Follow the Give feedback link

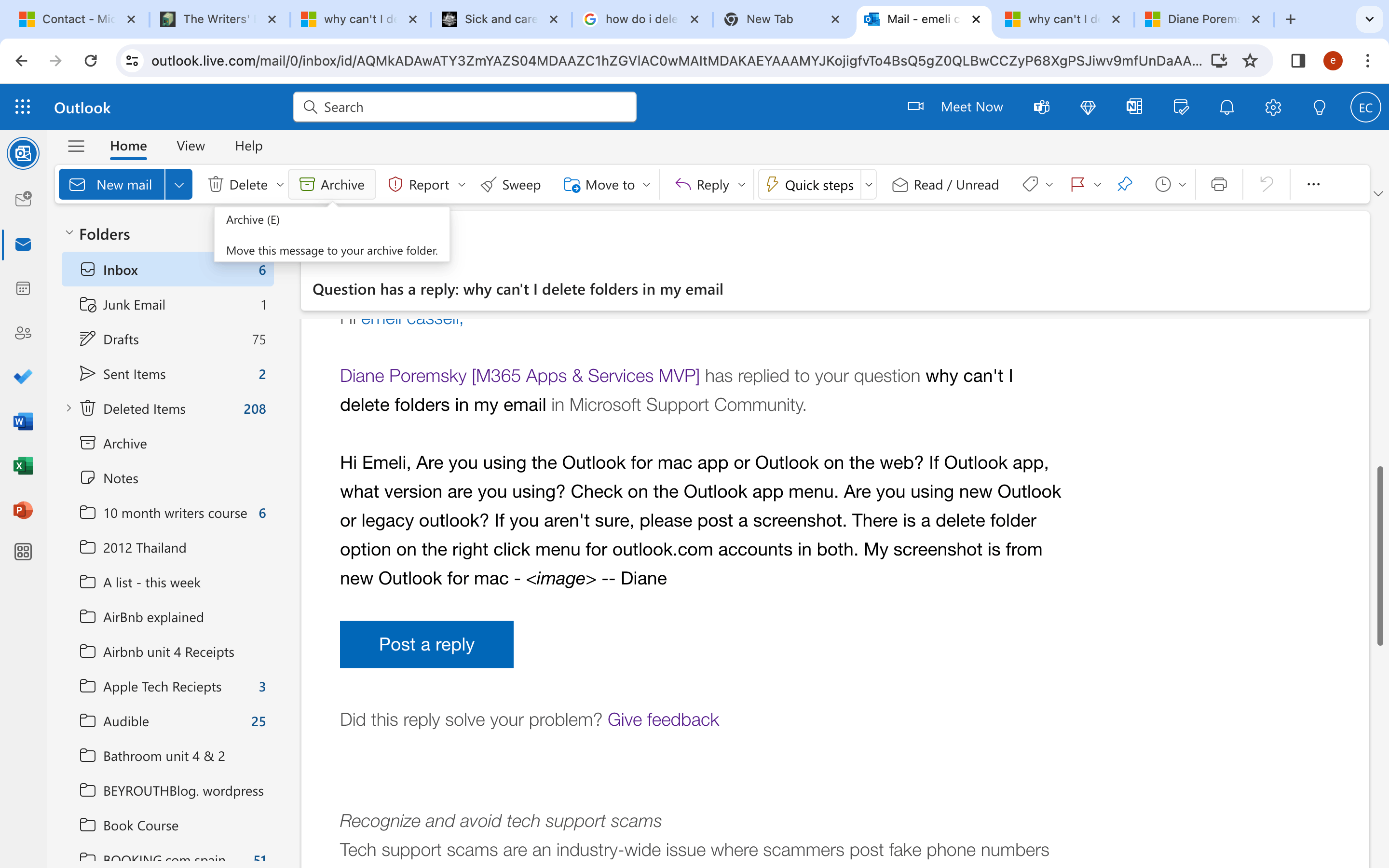[663, 719]
